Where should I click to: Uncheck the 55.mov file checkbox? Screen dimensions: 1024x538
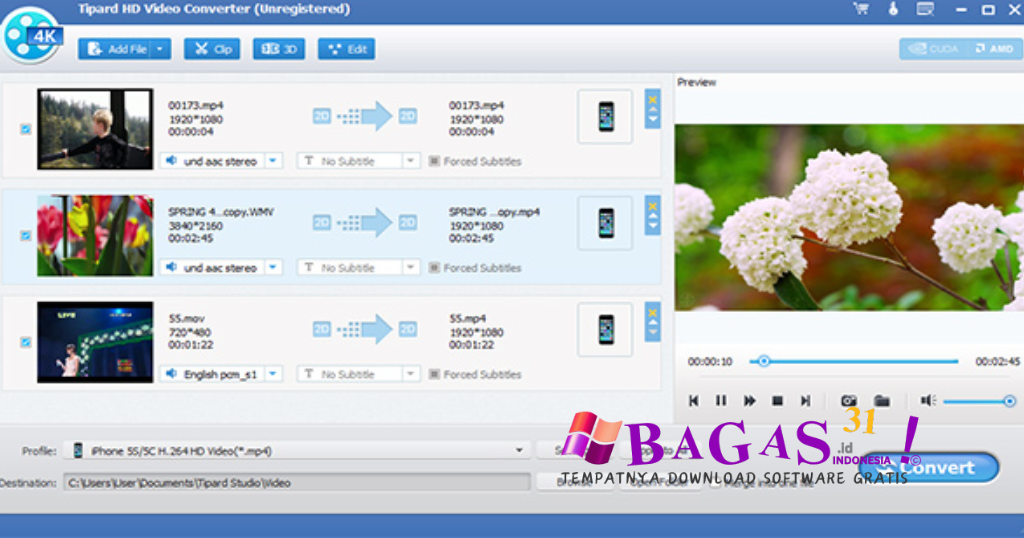25,342
